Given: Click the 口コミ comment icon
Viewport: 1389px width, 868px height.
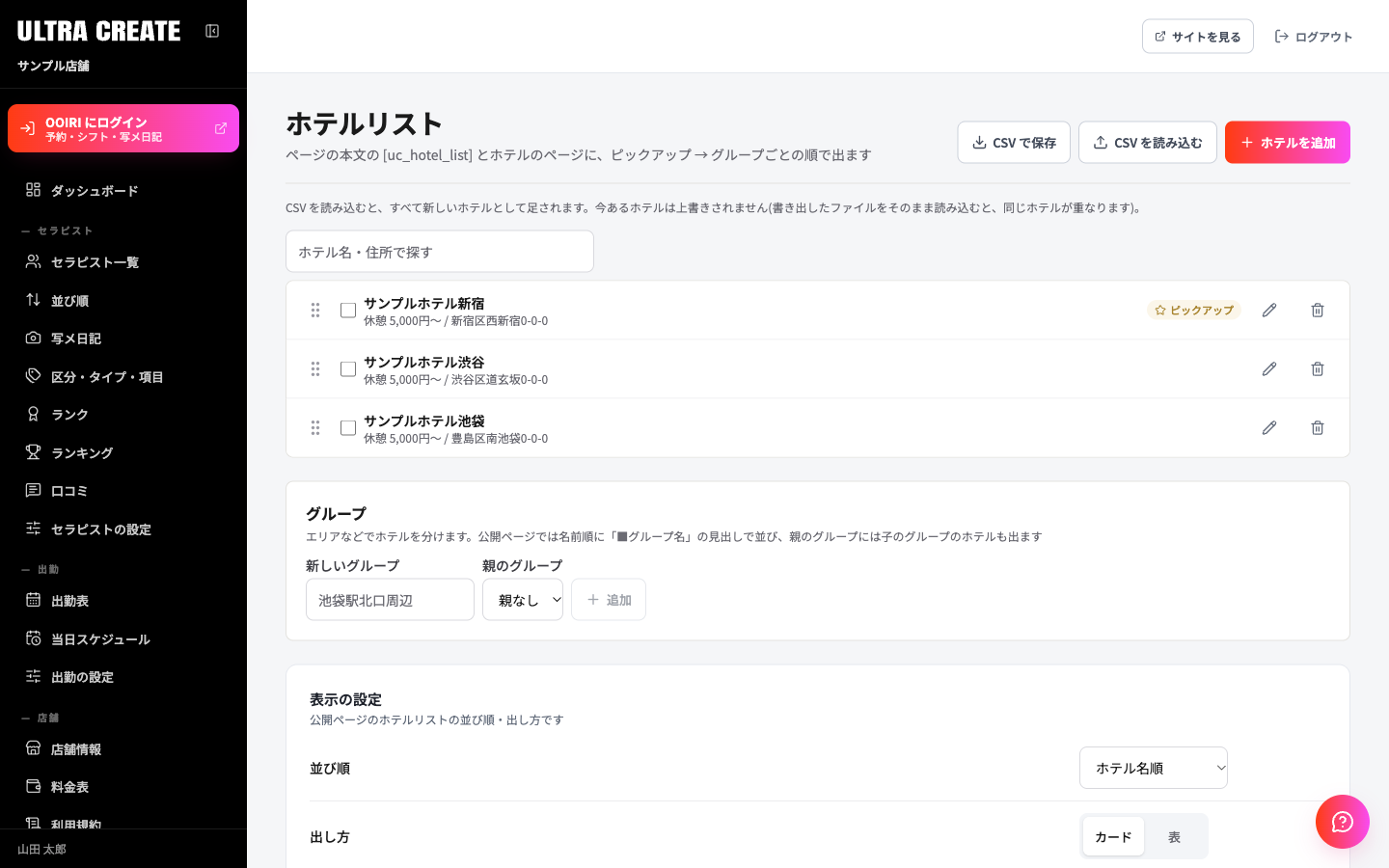Looking at the screenshot, I should pyautogui.click(x=33, y=490).
